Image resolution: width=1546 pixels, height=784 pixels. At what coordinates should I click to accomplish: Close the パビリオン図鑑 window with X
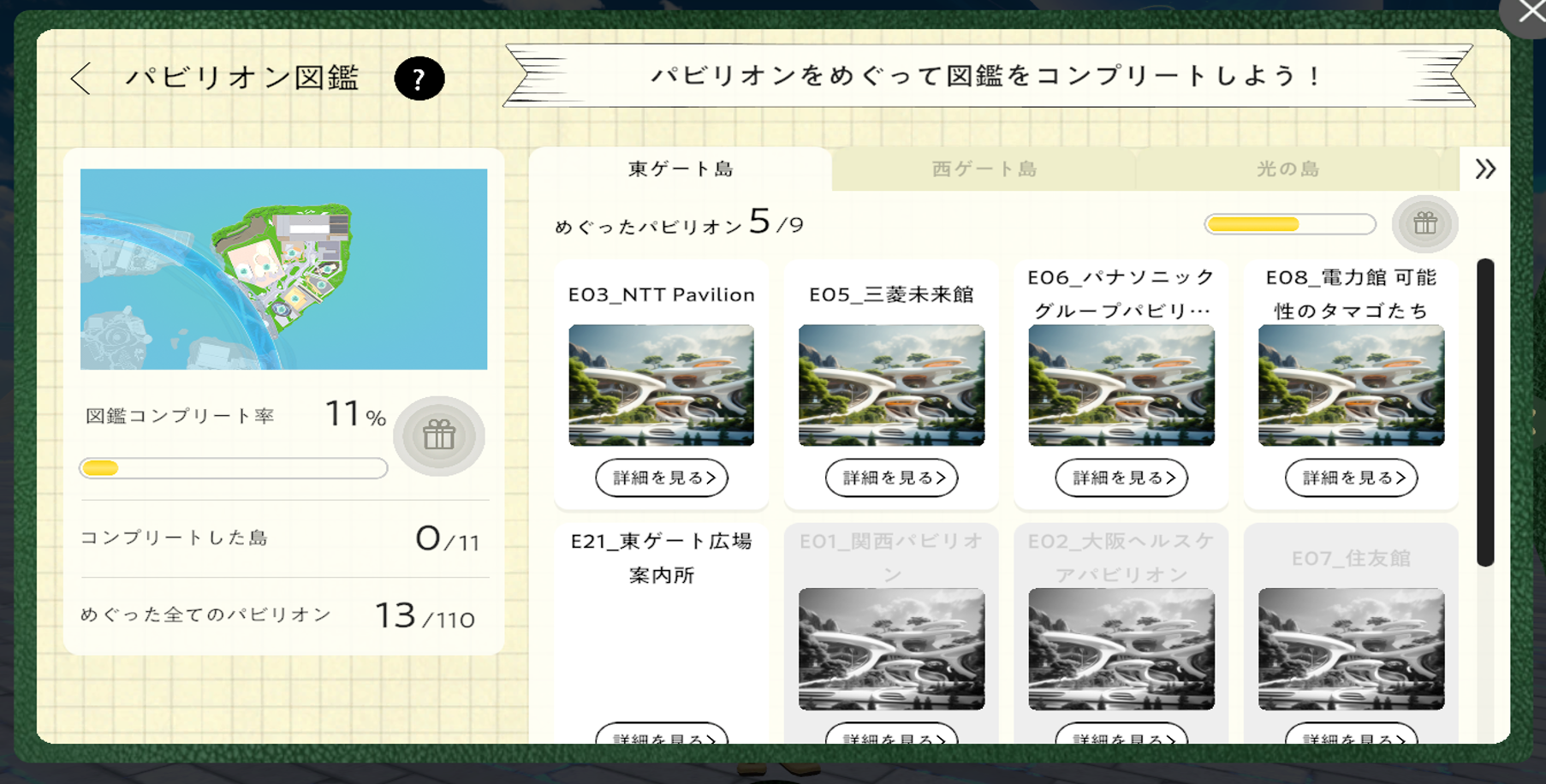1530,13
